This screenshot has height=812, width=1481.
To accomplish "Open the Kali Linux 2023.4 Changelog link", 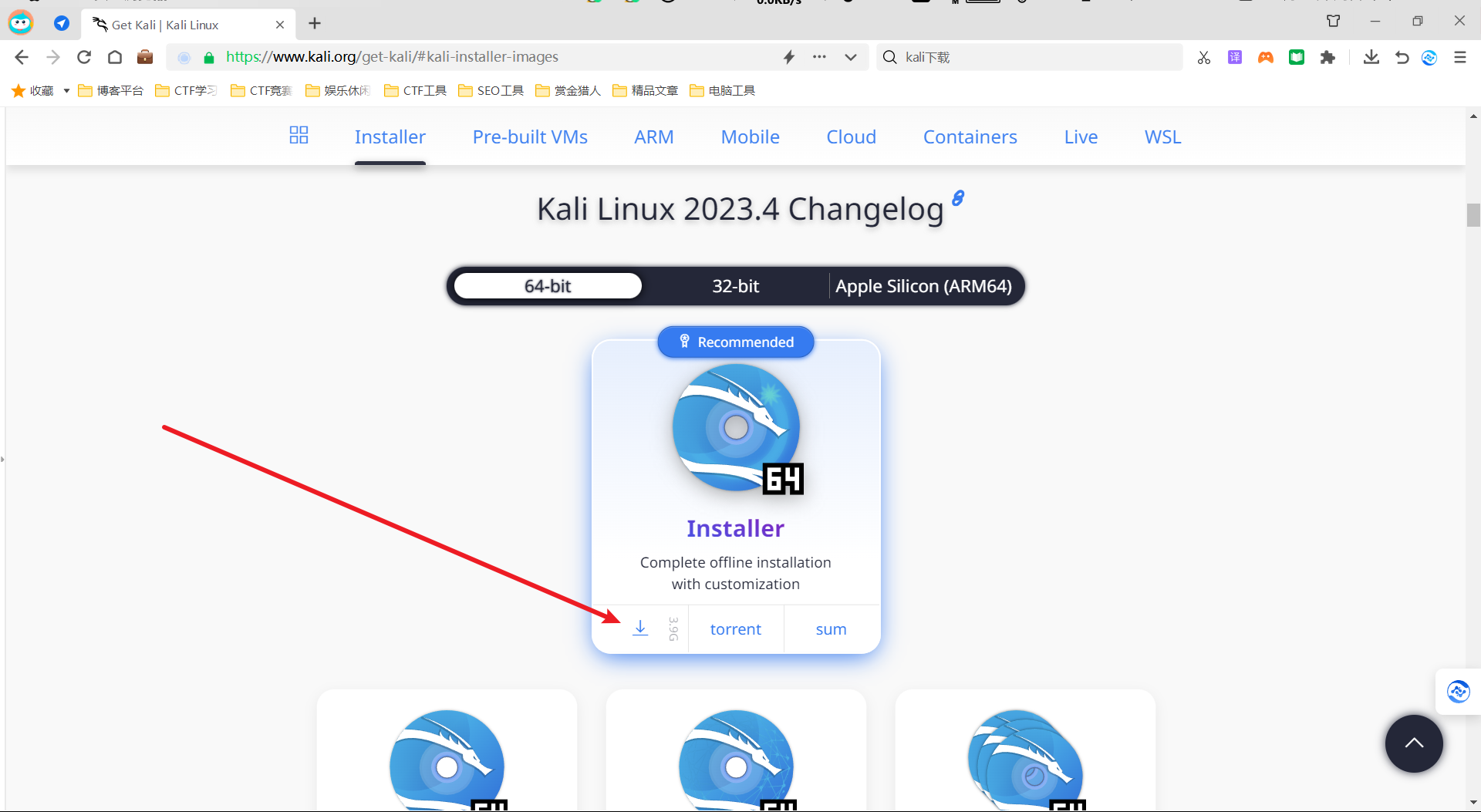I will (x=740, y=209).
